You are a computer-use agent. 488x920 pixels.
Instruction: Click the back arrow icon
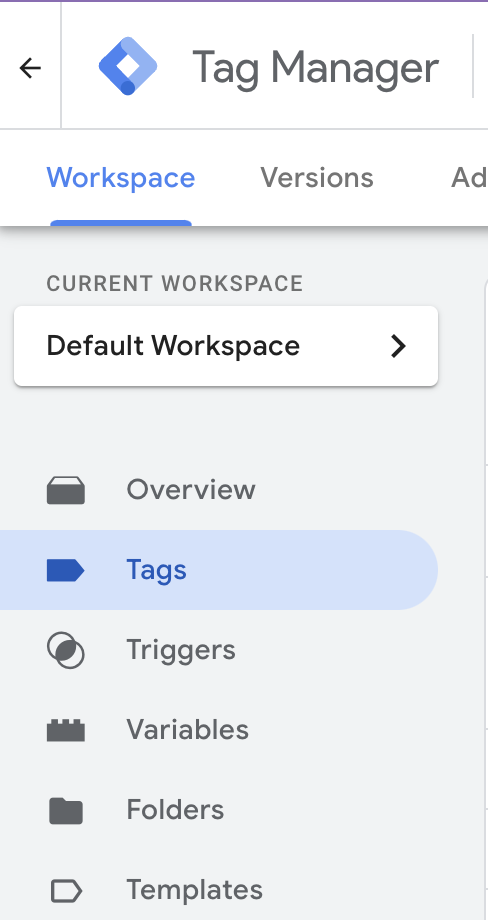[30, 68]
